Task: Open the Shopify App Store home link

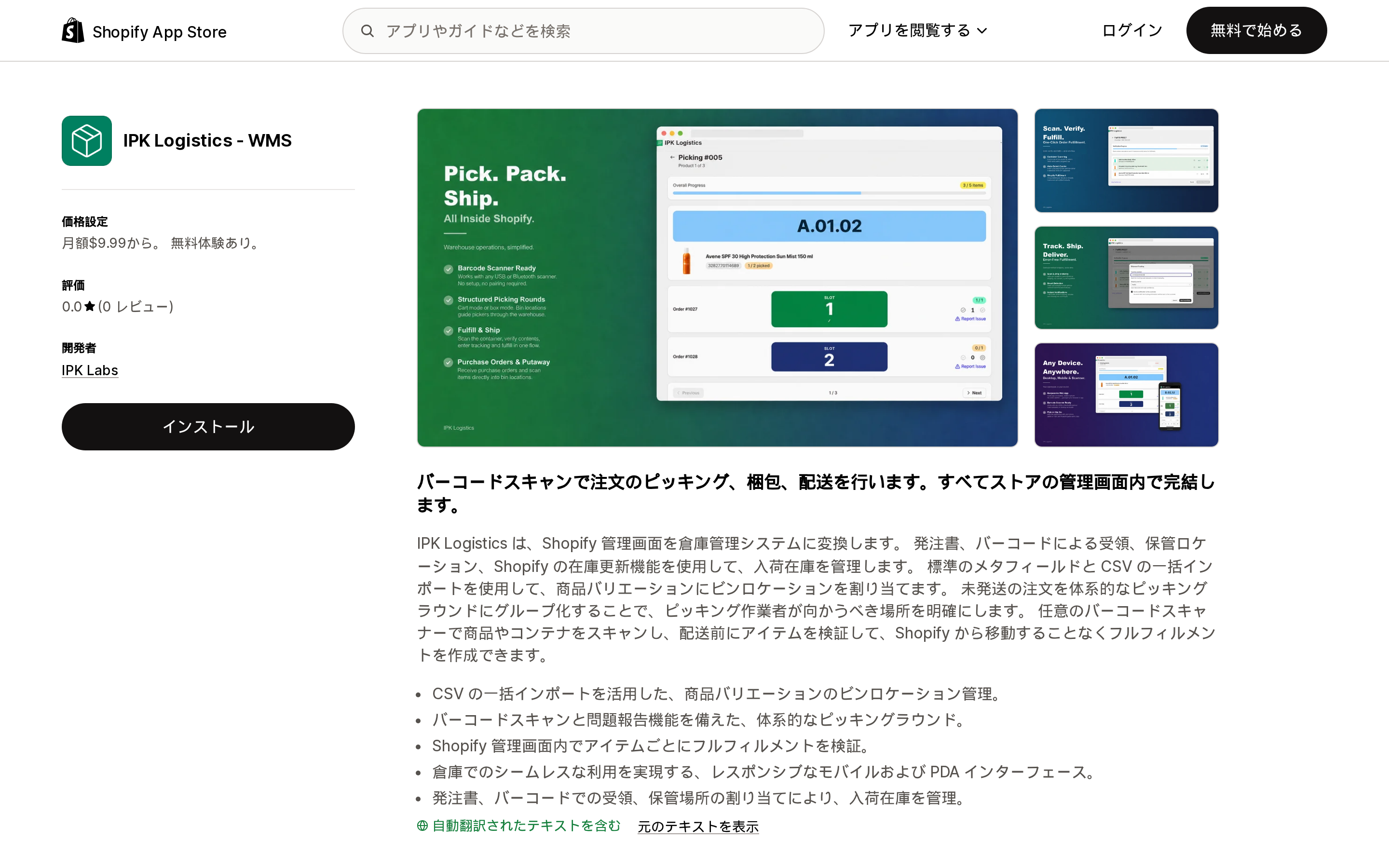Action: (144, 31)
